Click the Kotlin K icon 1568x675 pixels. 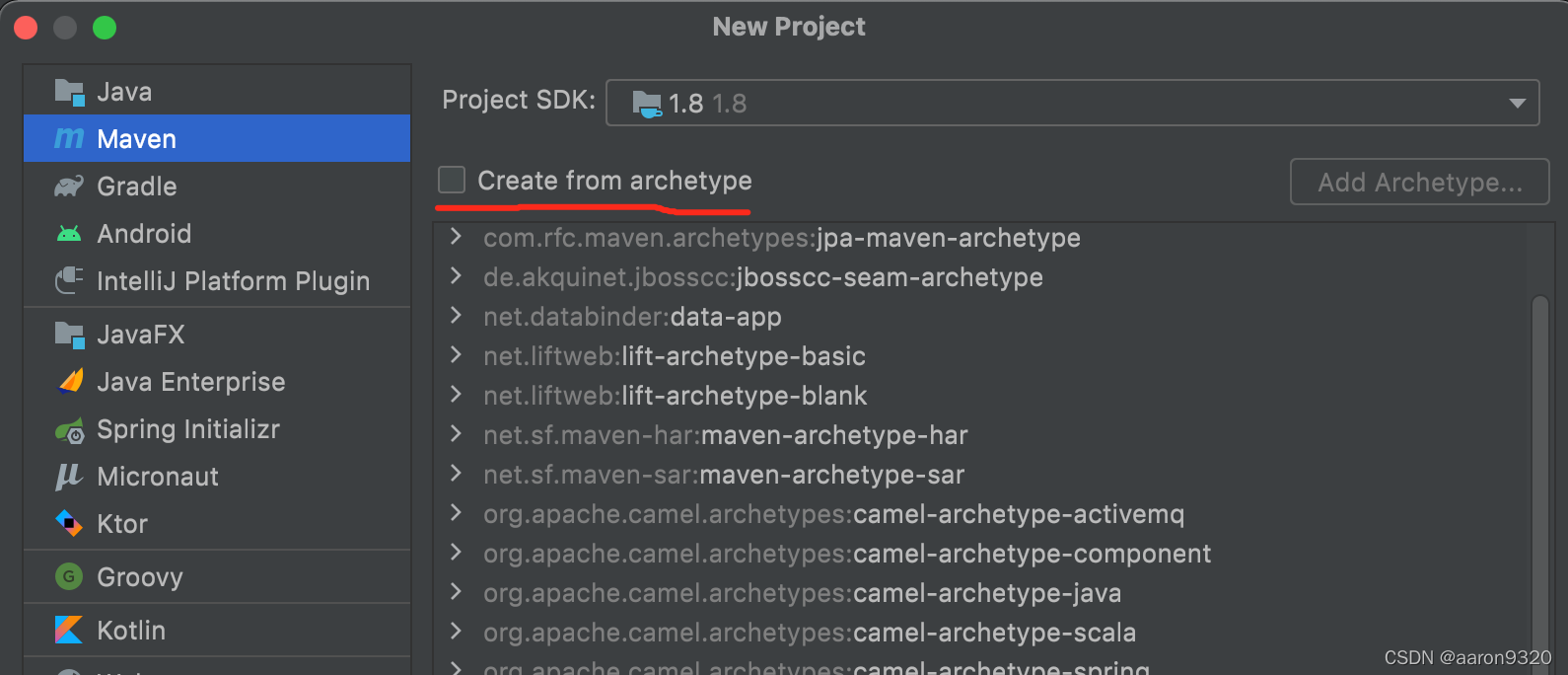(x=69, y=630)
